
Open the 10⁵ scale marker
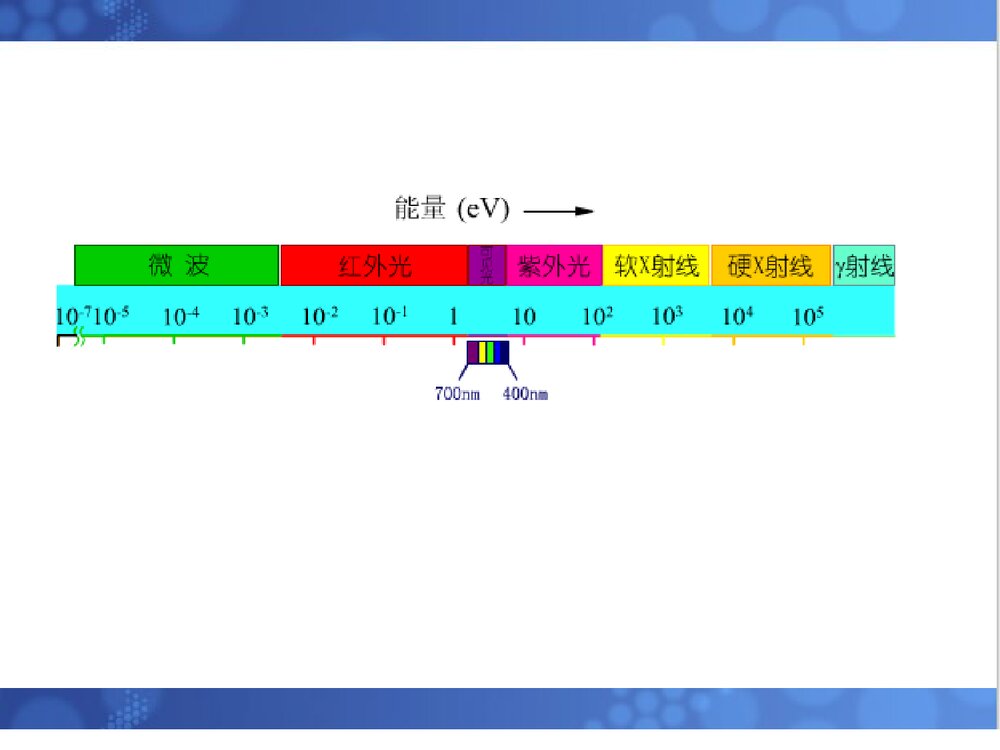pos(806,314)
